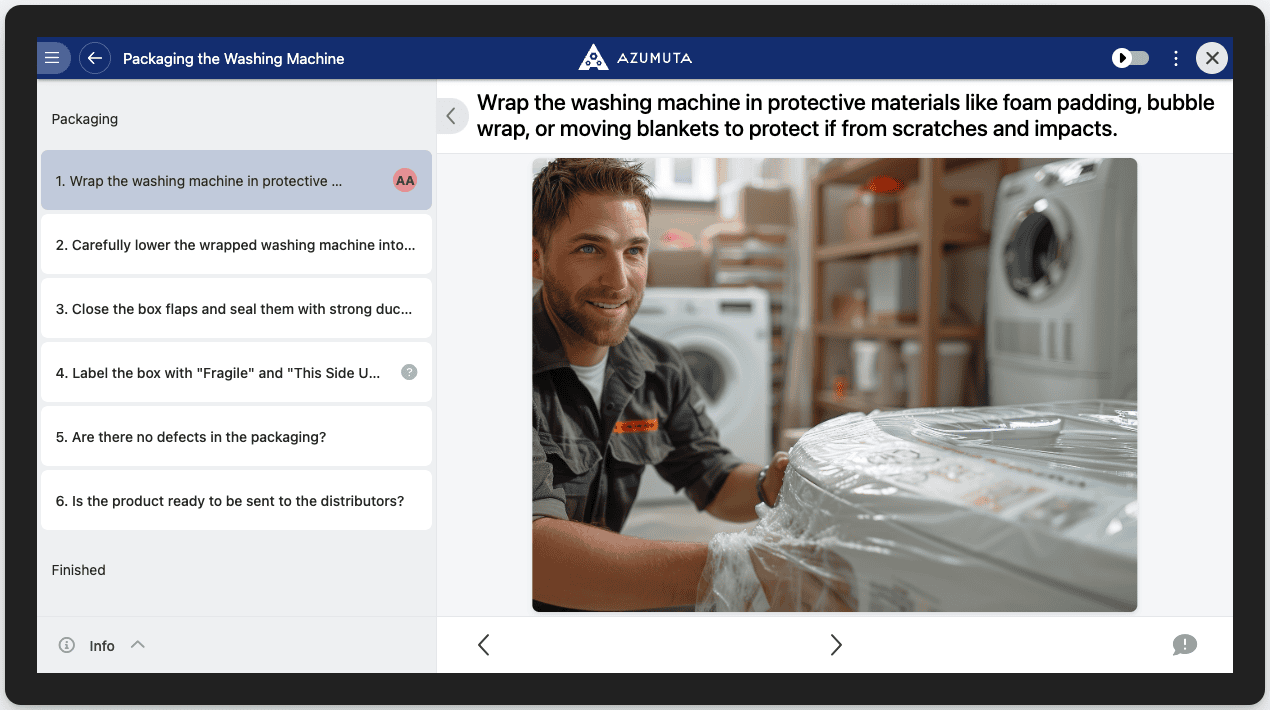Click the question mark icon on step 4
Viewport: 1270px width, 710px height.
(x=409, y=372)
